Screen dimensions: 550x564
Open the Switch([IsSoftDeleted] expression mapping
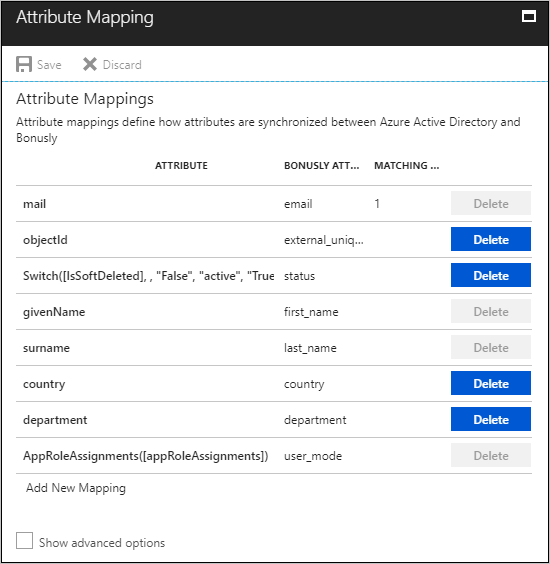[x=149, y=276]
